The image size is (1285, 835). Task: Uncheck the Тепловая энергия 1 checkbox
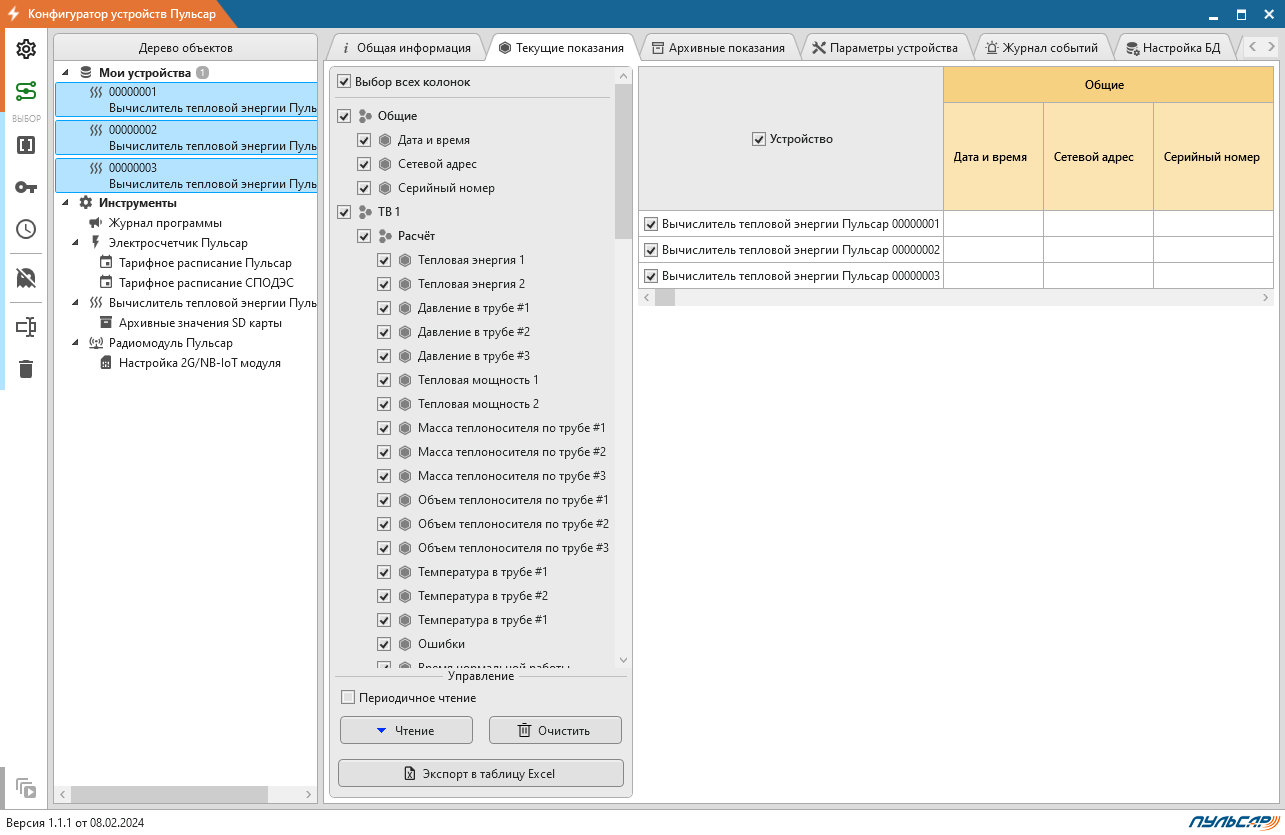384,260
